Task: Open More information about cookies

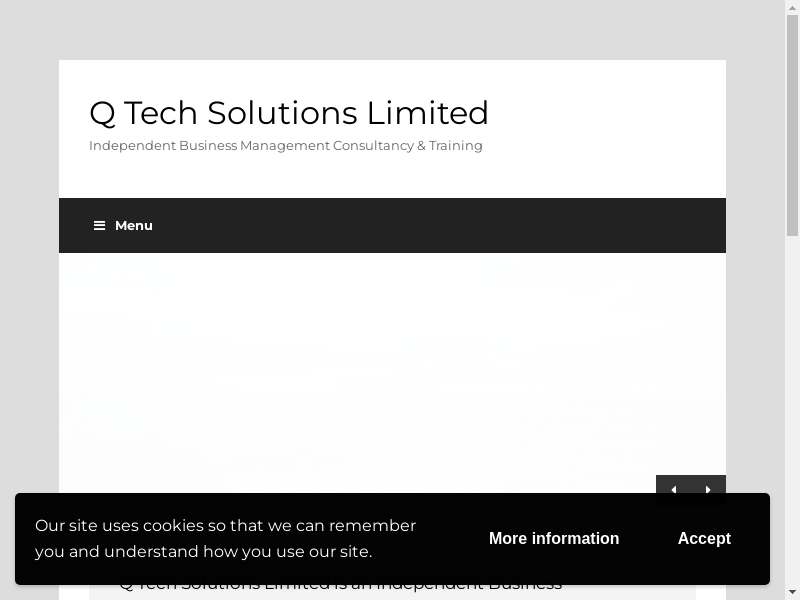Action: tap(553, 538)
